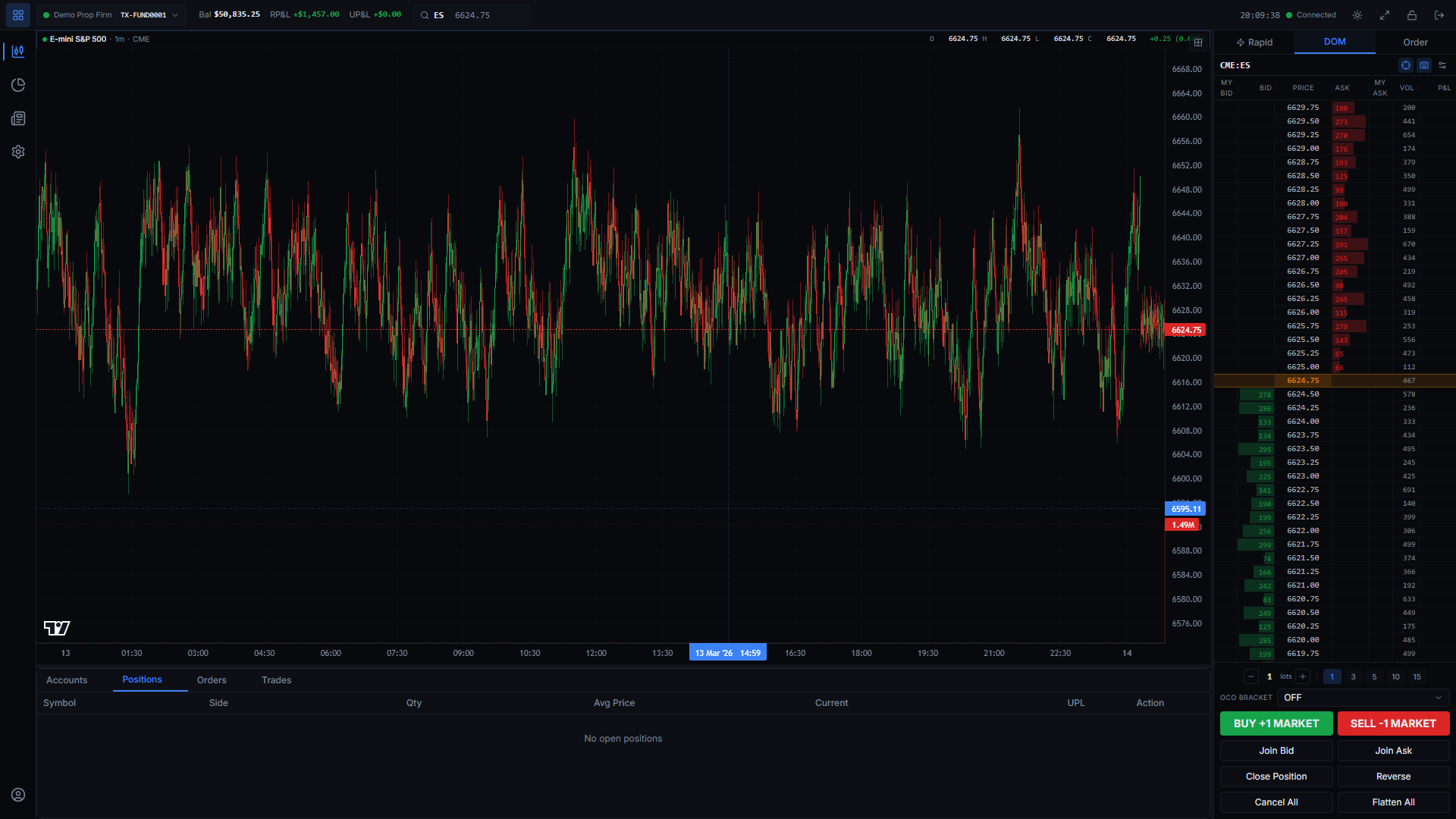Open the user profile icon at the sidebar bottom

(18, 795)
